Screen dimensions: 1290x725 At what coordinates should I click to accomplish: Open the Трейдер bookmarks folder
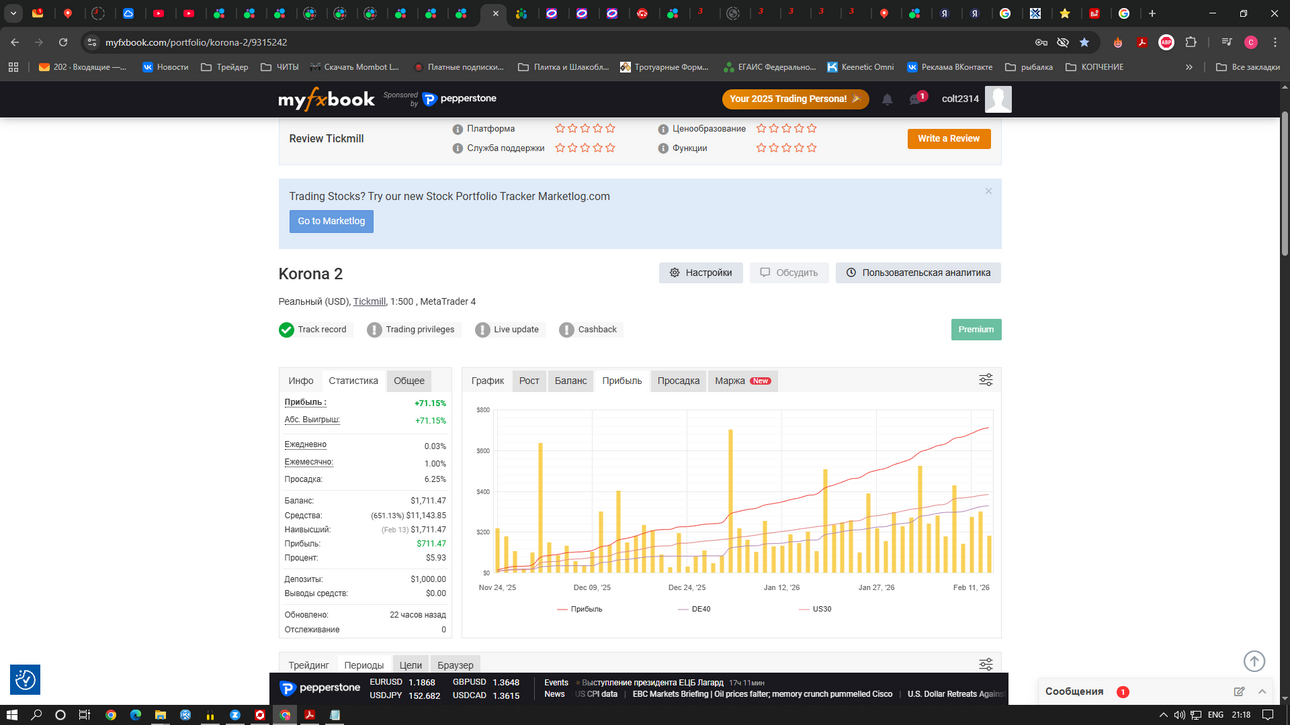click(x=224, y=67)
